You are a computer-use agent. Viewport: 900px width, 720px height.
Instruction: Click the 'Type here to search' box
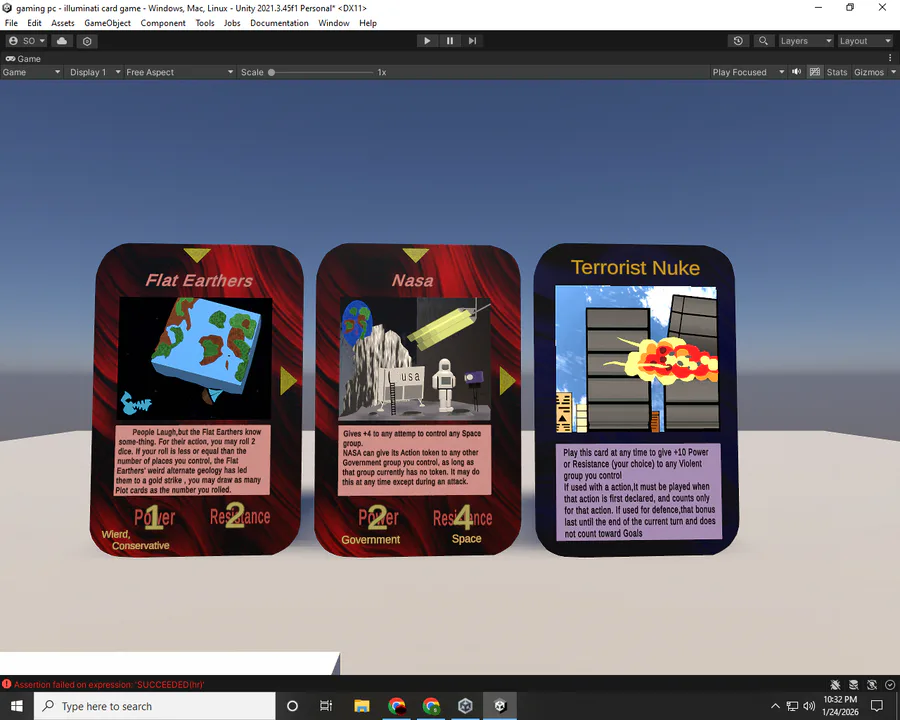(155, 706)
